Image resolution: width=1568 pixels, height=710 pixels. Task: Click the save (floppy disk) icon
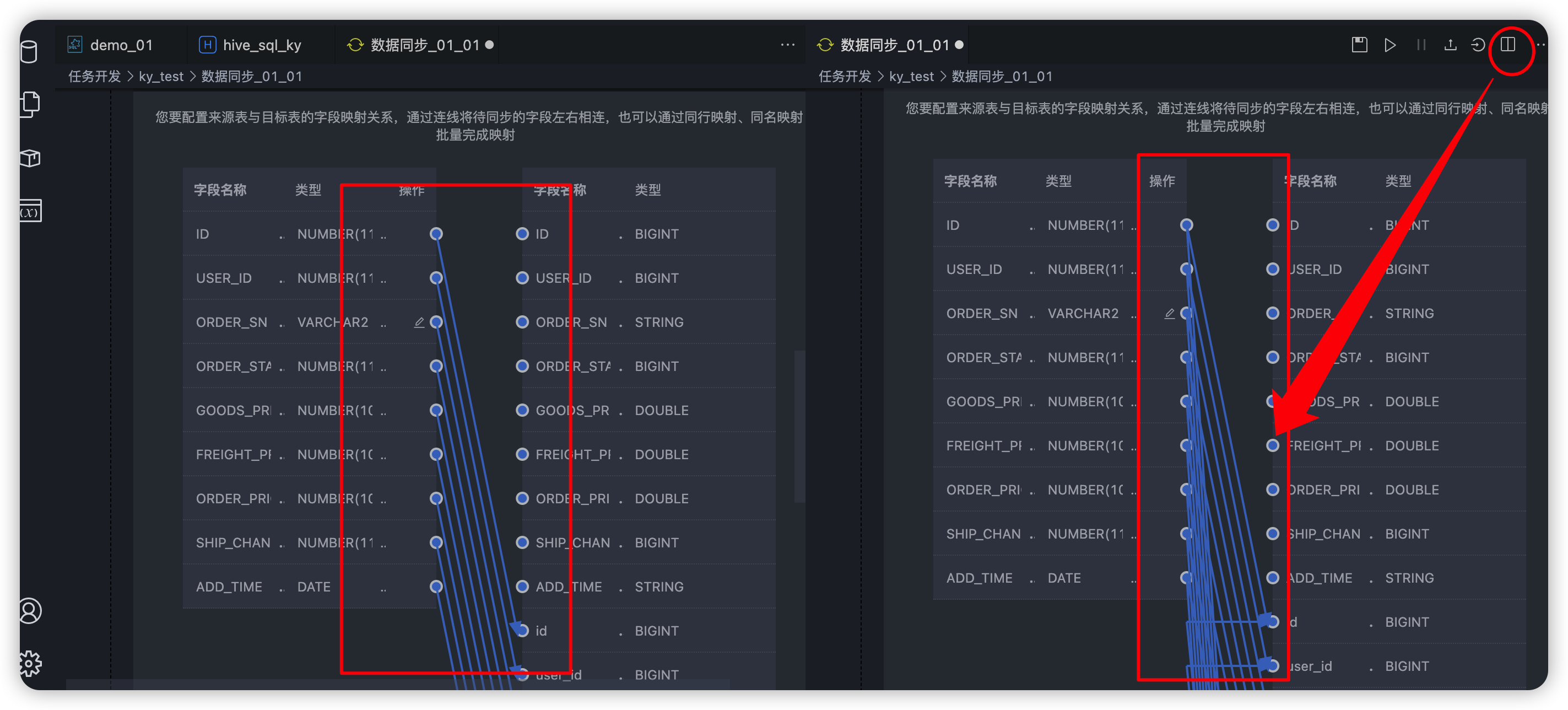pos(1359,45)
